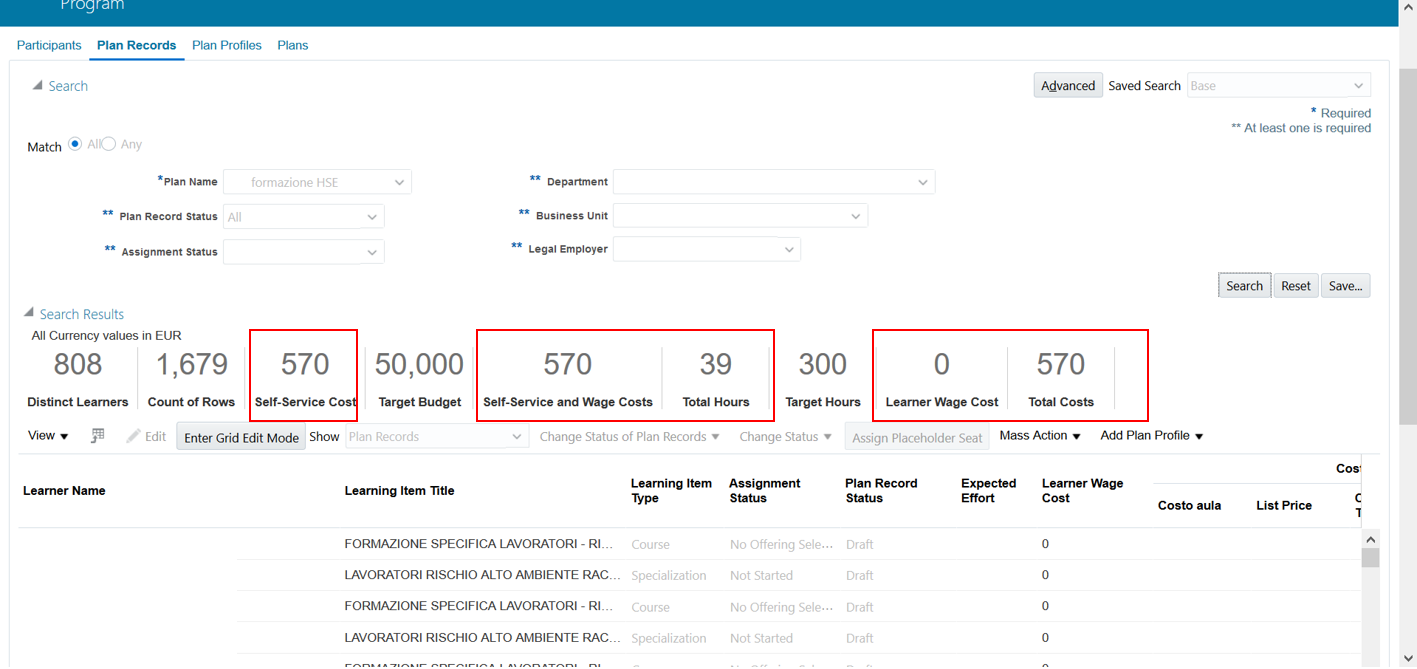1417x669 pixels.
Task: Click the Learner Wage Cost summary tile
Action: [942, 378]
